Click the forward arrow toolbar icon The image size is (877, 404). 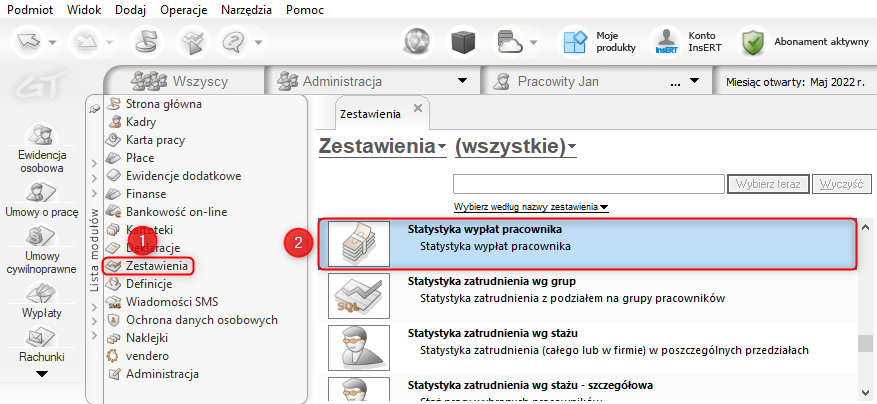pos(84,41)
